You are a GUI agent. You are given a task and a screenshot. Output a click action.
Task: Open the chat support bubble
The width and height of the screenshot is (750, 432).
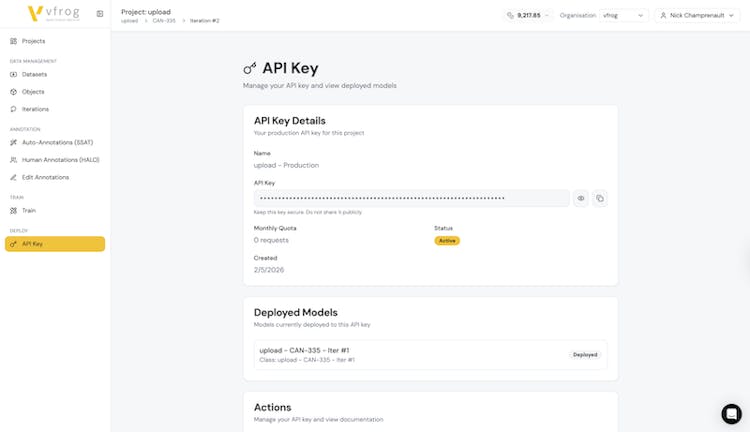[731, 413]
